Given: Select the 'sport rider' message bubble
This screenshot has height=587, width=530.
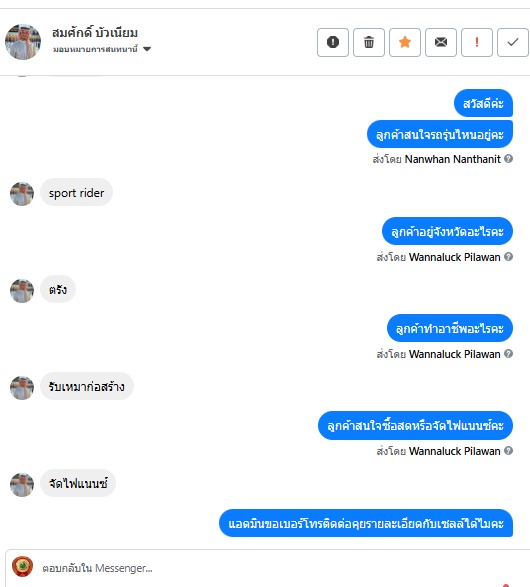Looking at the screenshot, I should click(76, 192).
